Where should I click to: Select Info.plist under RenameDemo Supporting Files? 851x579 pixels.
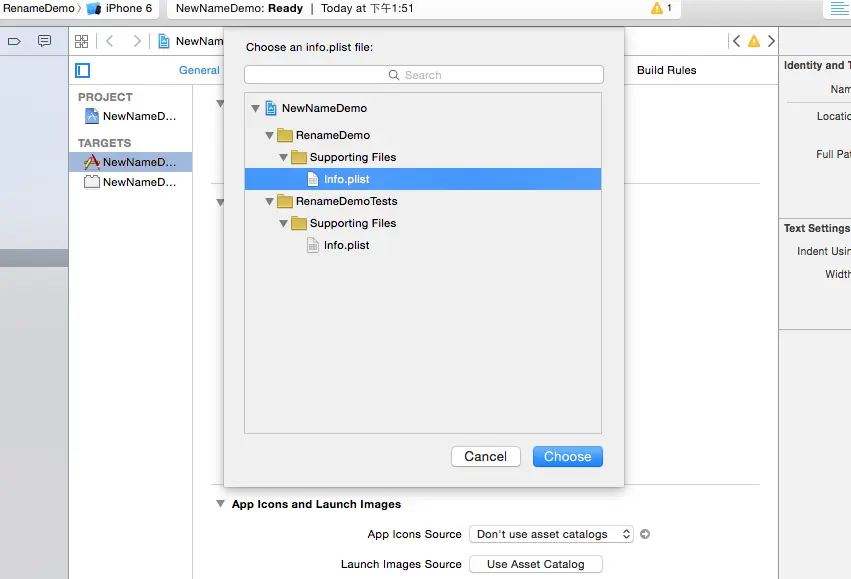[x=423, y=179]
